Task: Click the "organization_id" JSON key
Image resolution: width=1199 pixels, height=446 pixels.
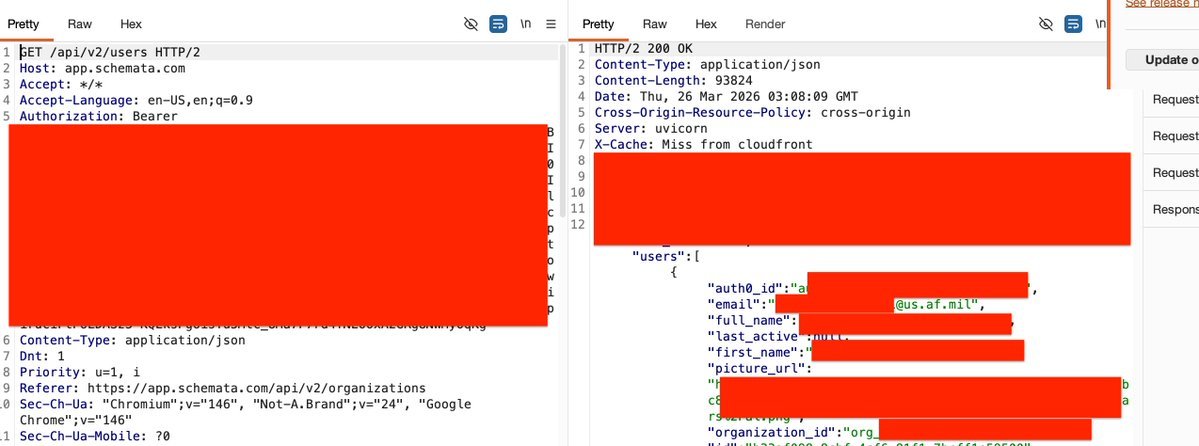Action: (772, 432)
